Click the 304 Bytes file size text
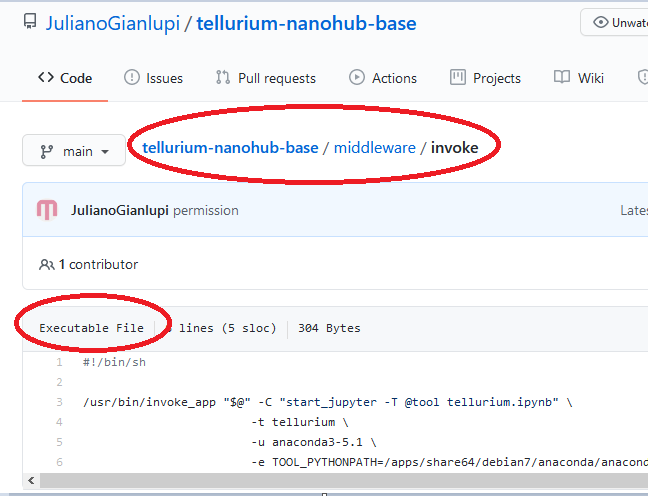 [x=329, y=328]
